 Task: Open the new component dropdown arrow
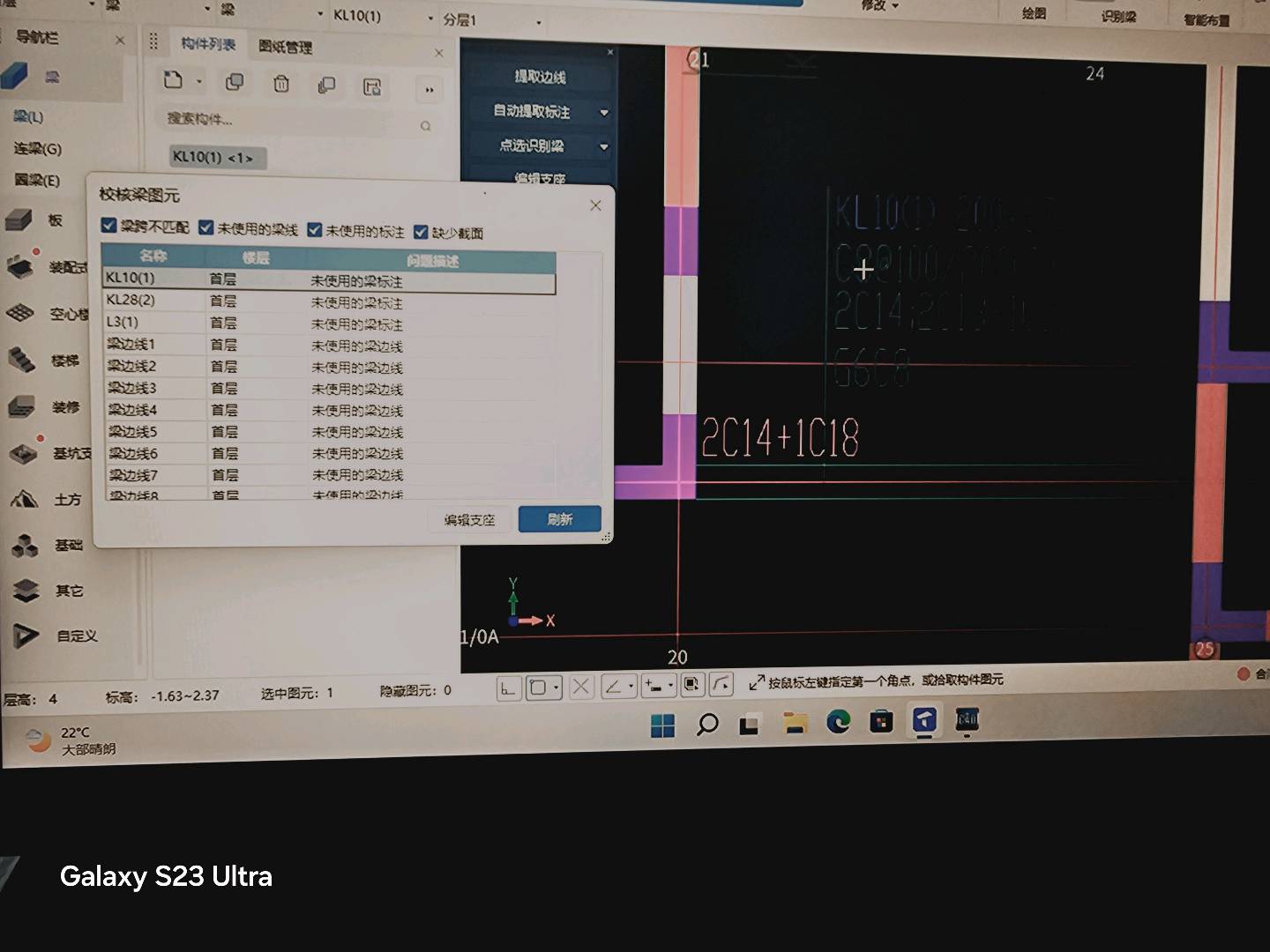tap(199, 82)
